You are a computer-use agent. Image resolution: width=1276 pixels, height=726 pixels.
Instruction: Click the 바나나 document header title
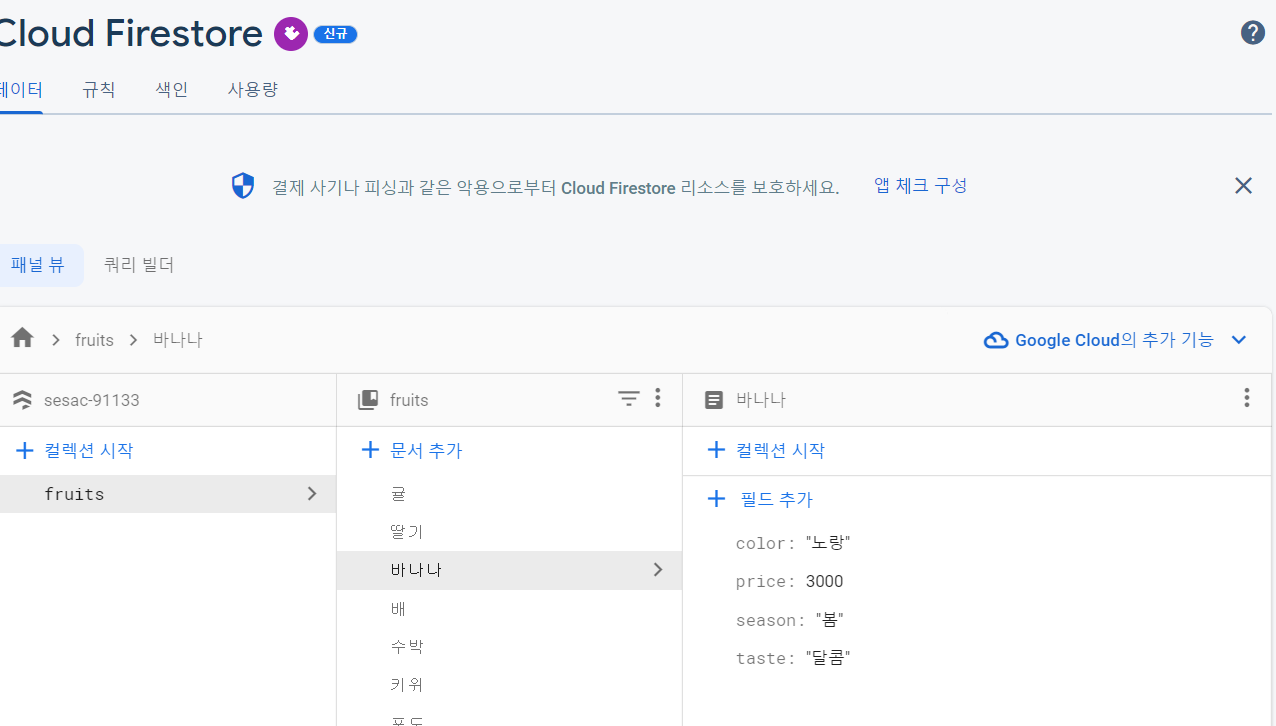pos(761,400)
